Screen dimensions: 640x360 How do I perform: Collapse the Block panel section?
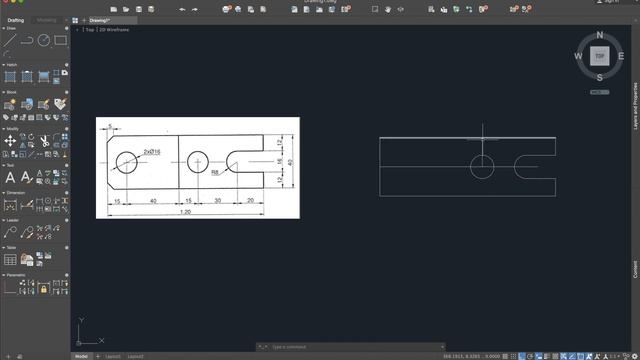[x=4, y=92]
